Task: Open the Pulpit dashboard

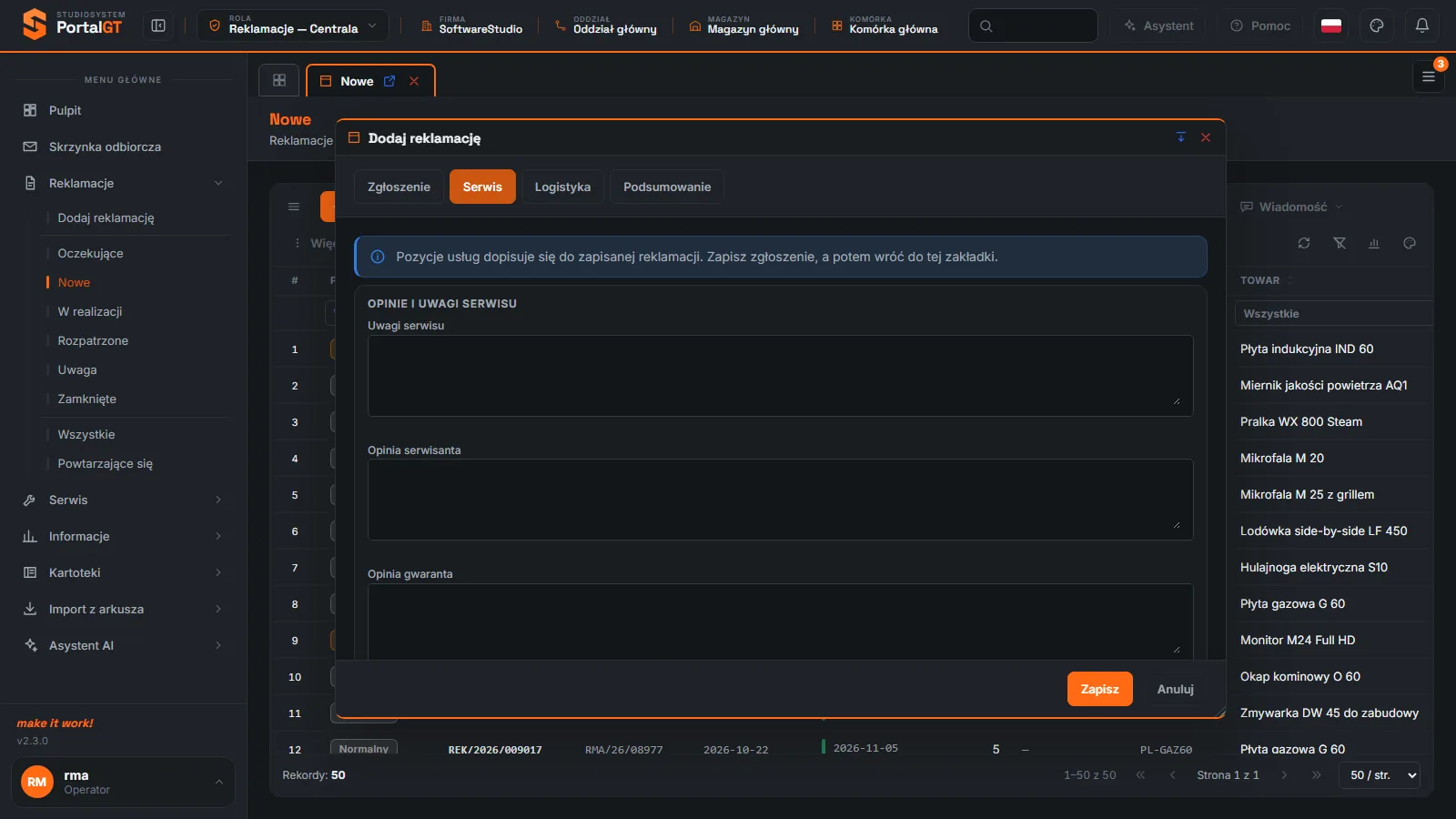Action: click(x=123, y=110)
